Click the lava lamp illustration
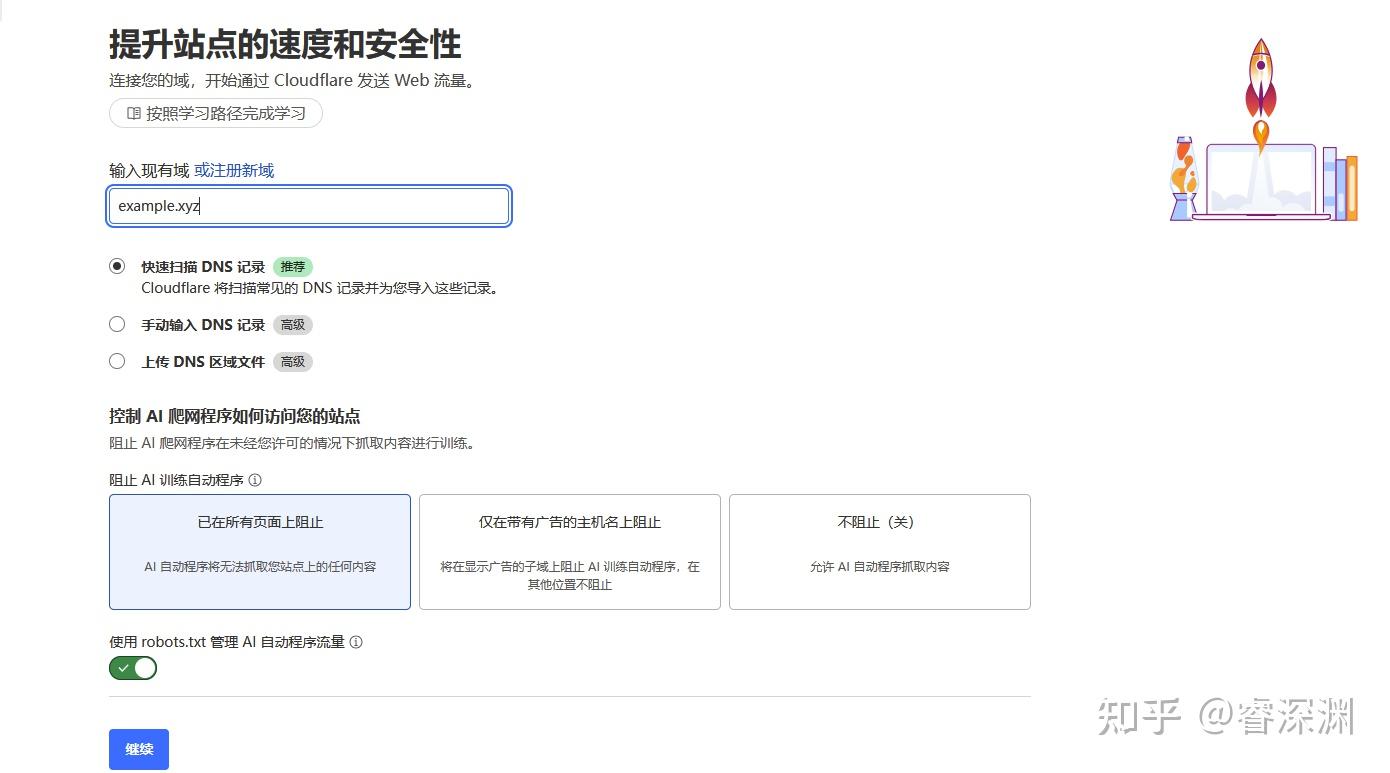The width and height of the screenshot is (1390, 773). click(1184, 180)
